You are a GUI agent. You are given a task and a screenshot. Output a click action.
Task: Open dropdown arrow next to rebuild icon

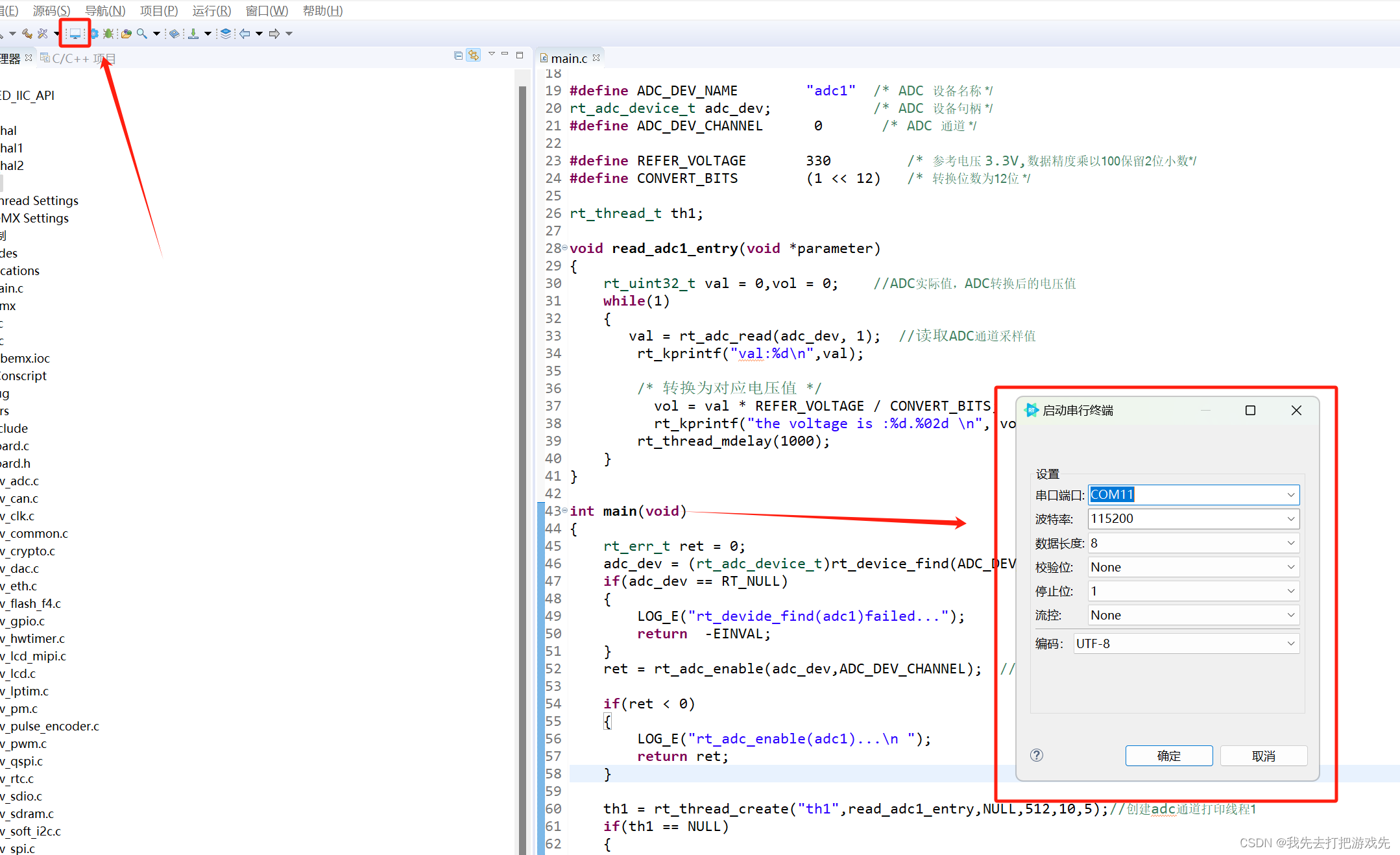pyautogui.click(x=56, y=34)
